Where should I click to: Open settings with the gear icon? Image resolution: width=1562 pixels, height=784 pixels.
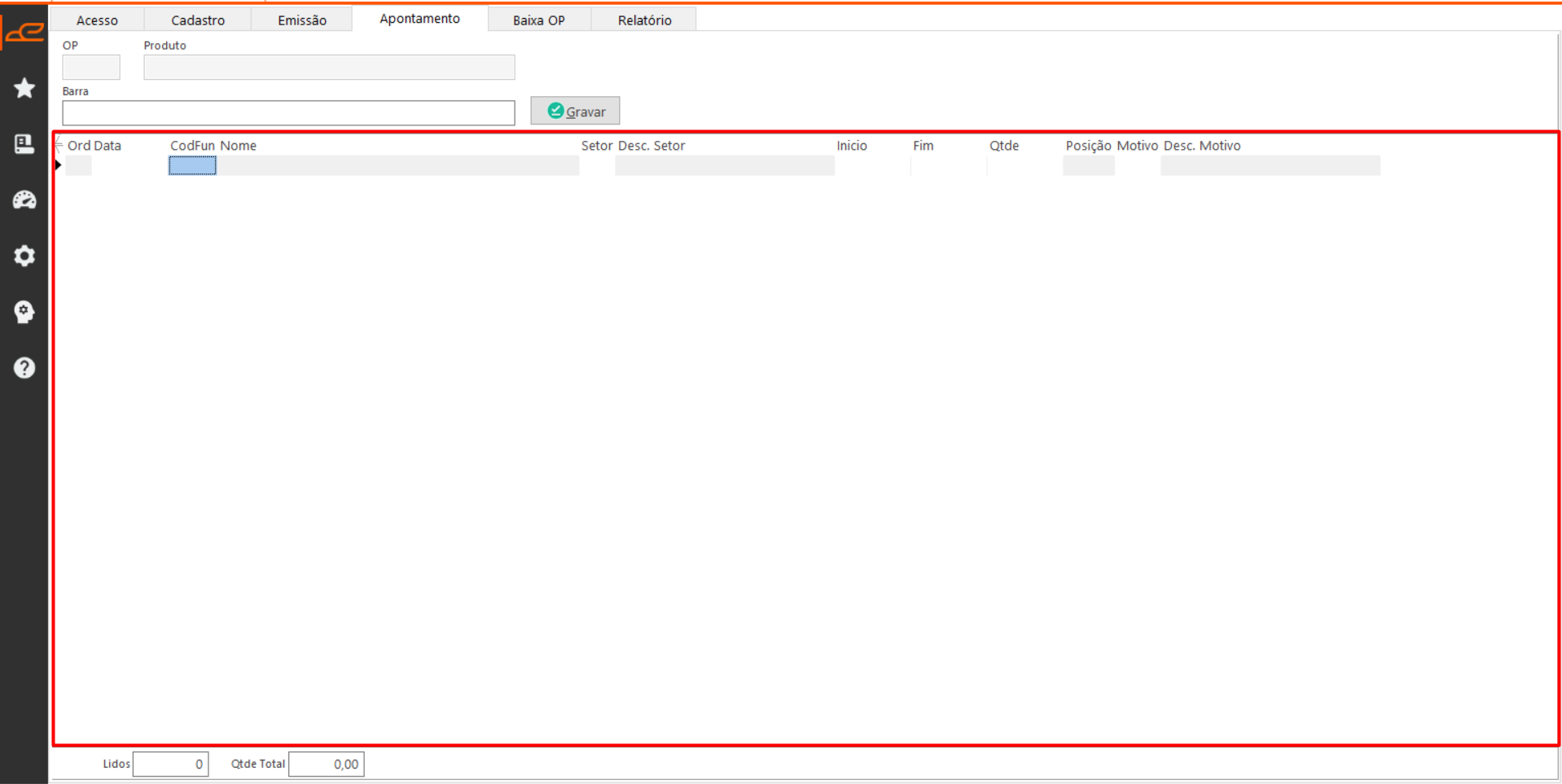(x=24, y=256)
